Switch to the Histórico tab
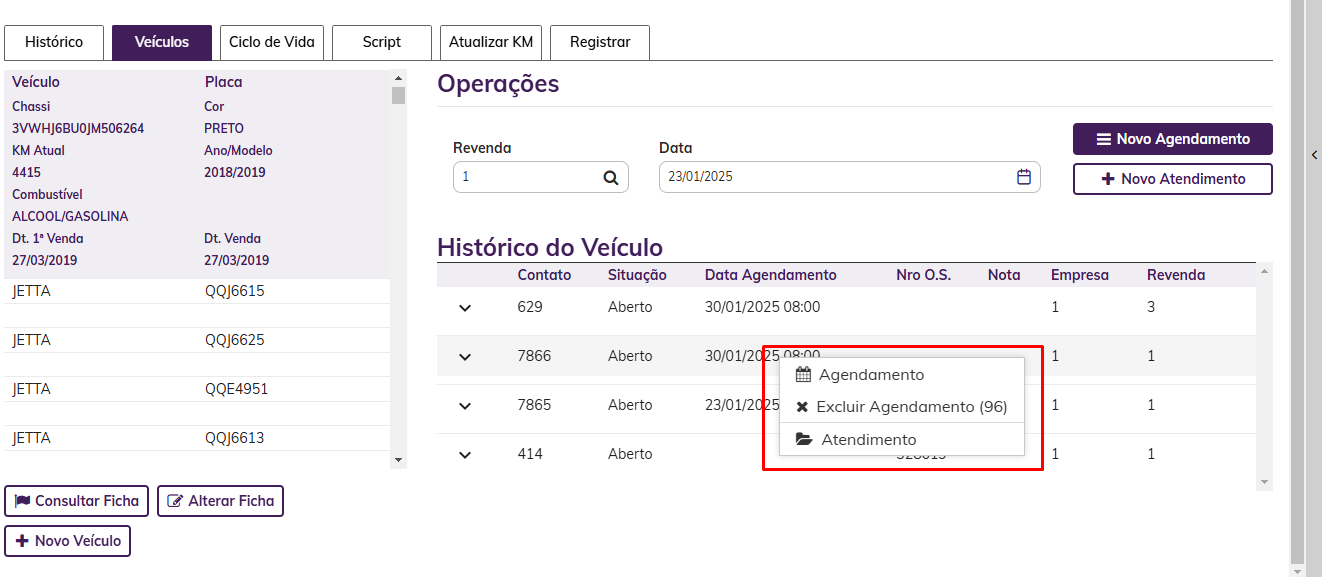 click(x=54, y=43)
